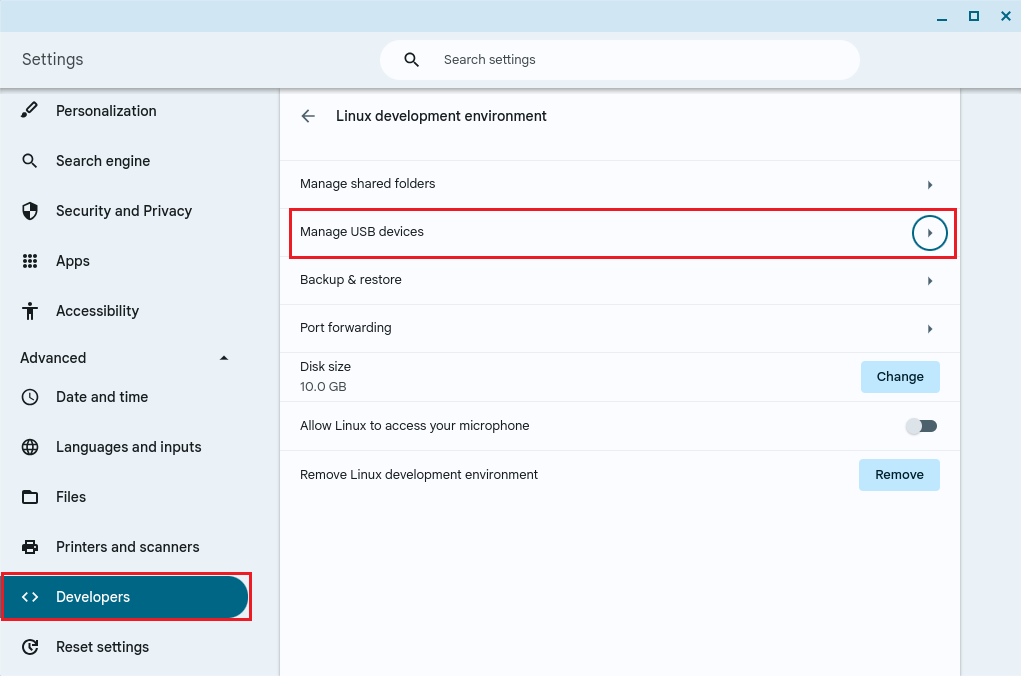Click the Search settings input field

tap(640, 60)
